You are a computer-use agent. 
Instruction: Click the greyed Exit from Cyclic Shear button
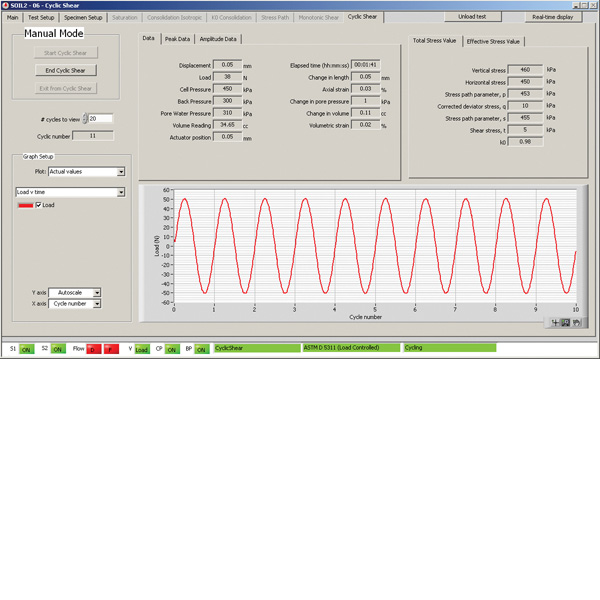(x=65, y=88)
